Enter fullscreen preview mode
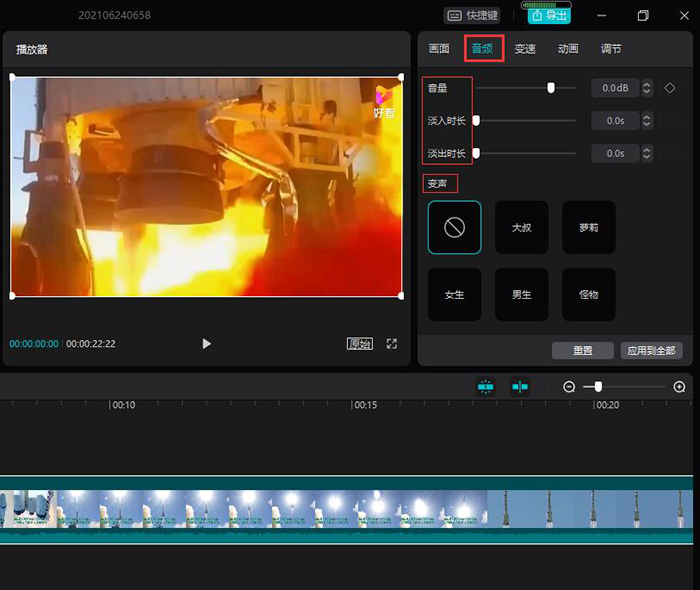700x590 pixels. 392,344
